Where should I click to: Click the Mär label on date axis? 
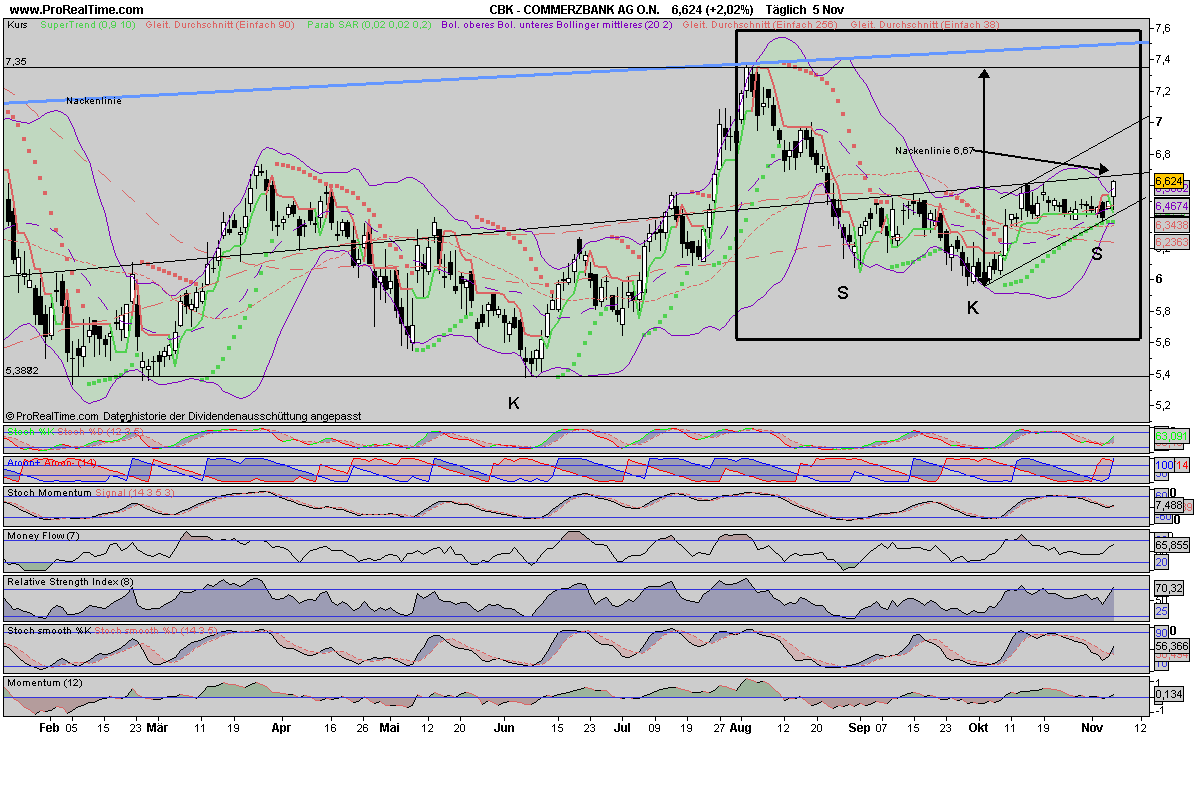tap(157, 729)
